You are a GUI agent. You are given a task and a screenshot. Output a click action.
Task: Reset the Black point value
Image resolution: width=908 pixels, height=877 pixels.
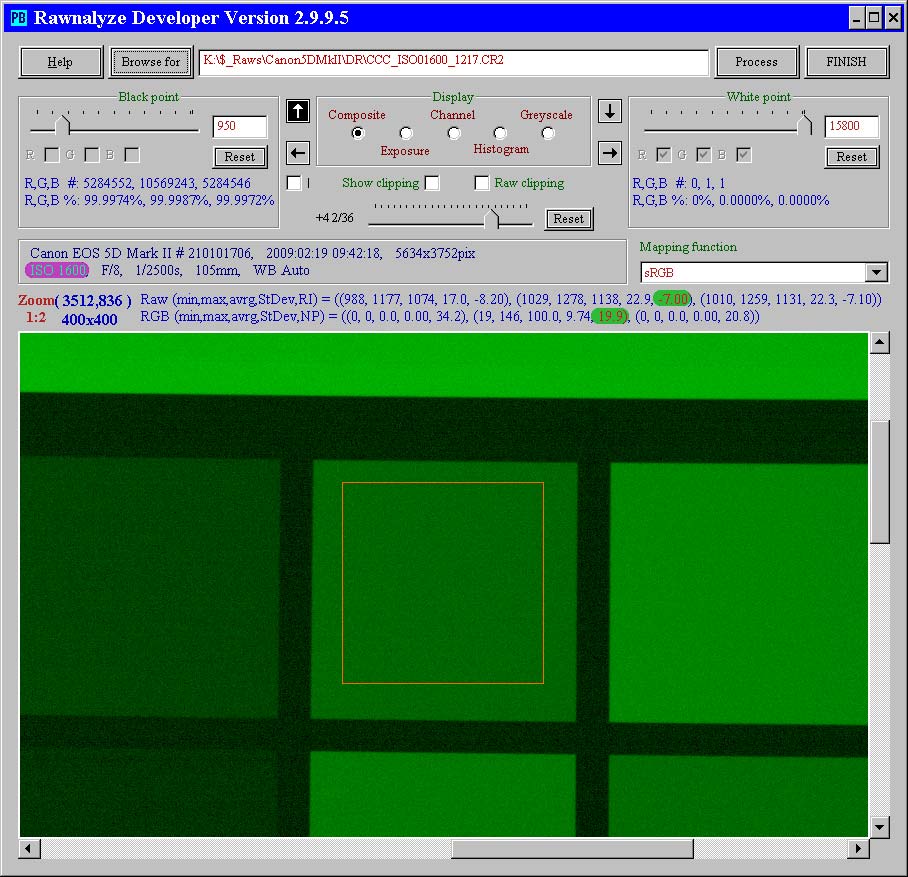tap(240, 157)
